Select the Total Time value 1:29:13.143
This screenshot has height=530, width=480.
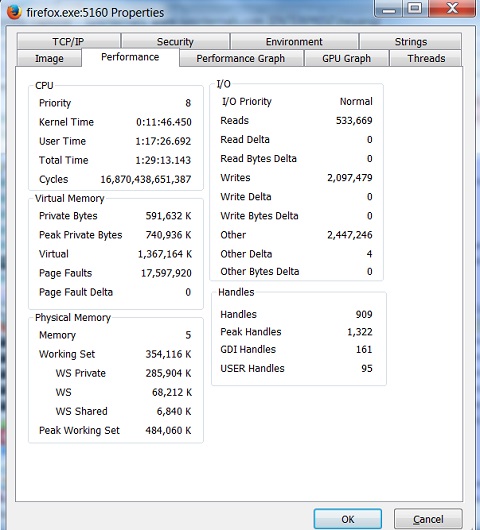[163, 160]
